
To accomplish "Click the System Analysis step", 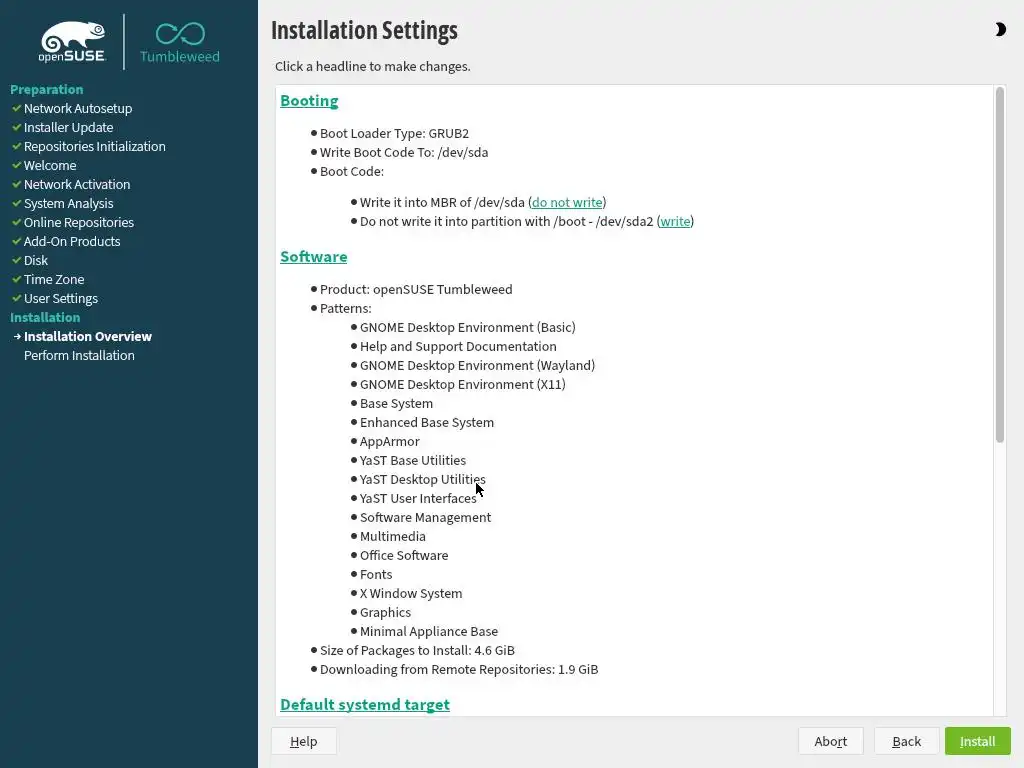I will (x=69, y=203).
